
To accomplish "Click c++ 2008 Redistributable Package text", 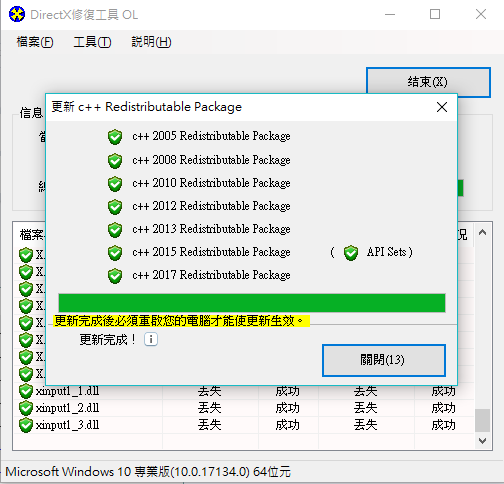I will click(211, 160).
